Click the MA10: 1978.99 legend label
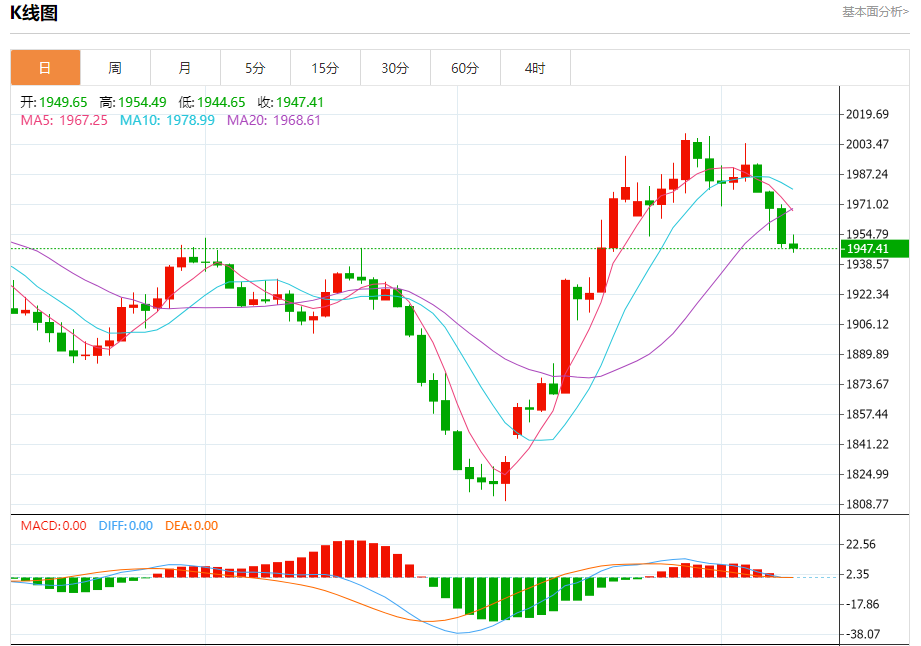This screenshot has height=646, width=921. pos(167,120)
